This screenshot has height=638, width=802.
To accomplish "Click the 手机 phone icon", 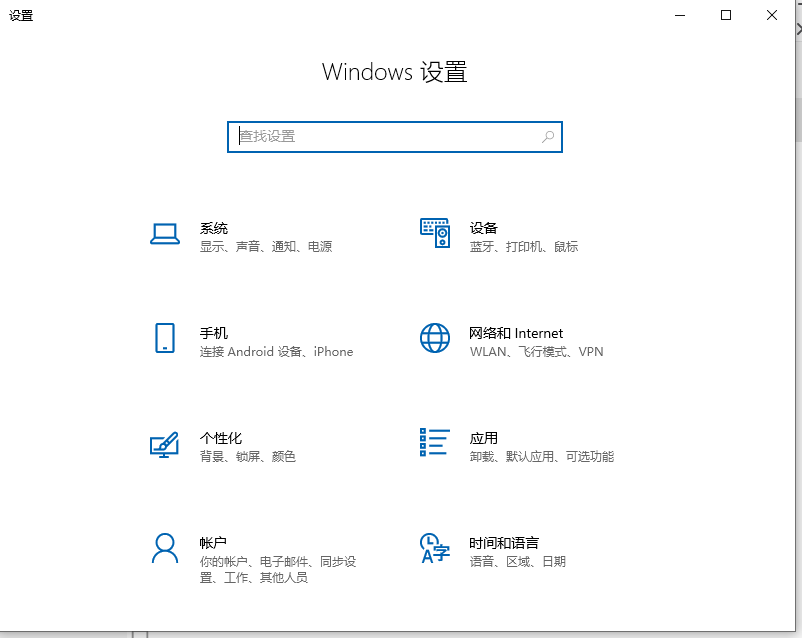I will point(165,338).
